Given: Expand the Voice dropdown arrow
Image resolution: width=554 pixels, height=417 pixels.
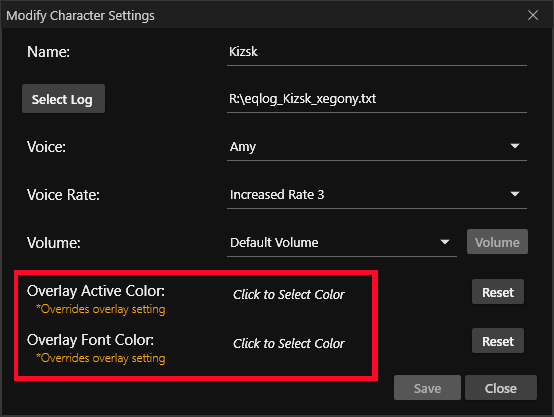Looking at the screenshot, I should click(515, 146).
